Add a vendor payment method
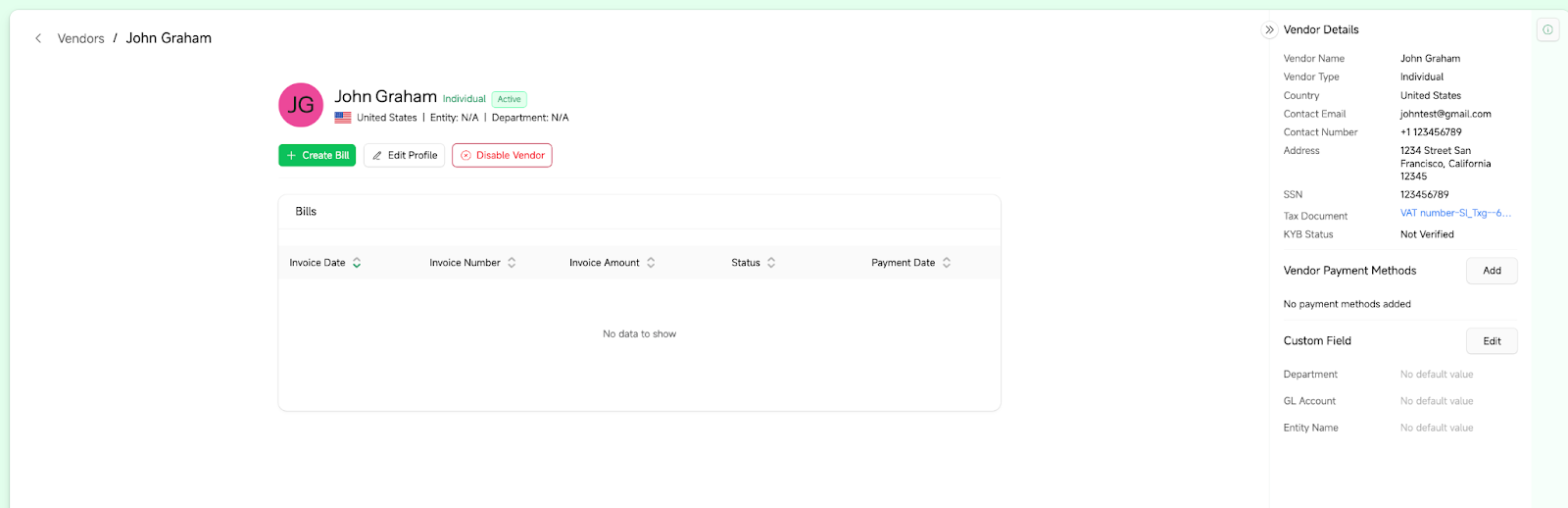Viewport: 1568px width, 508px height. 1492,271
